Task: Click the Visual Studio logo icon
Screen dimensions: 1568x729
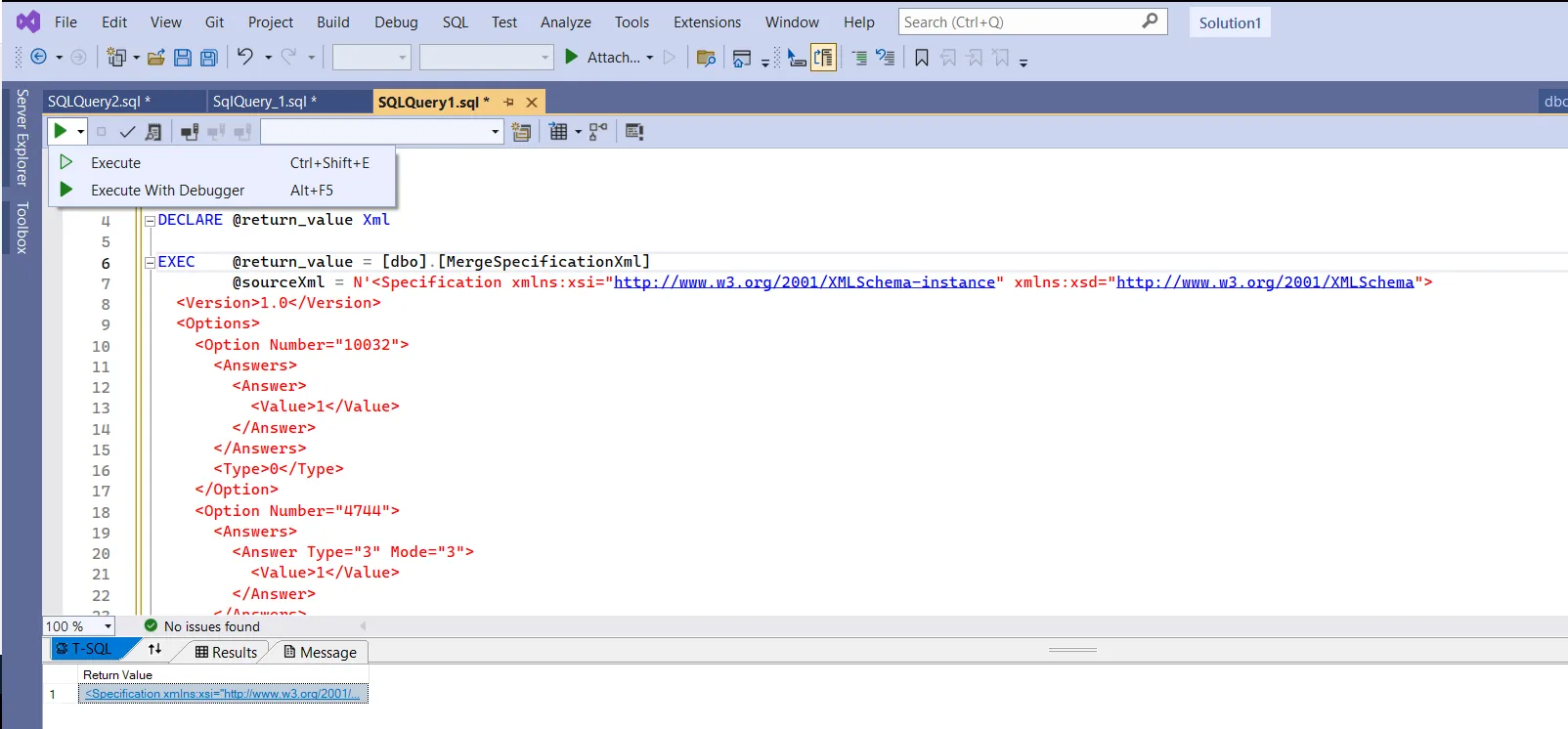Action: pyautogui.click(x=28, y=21)
